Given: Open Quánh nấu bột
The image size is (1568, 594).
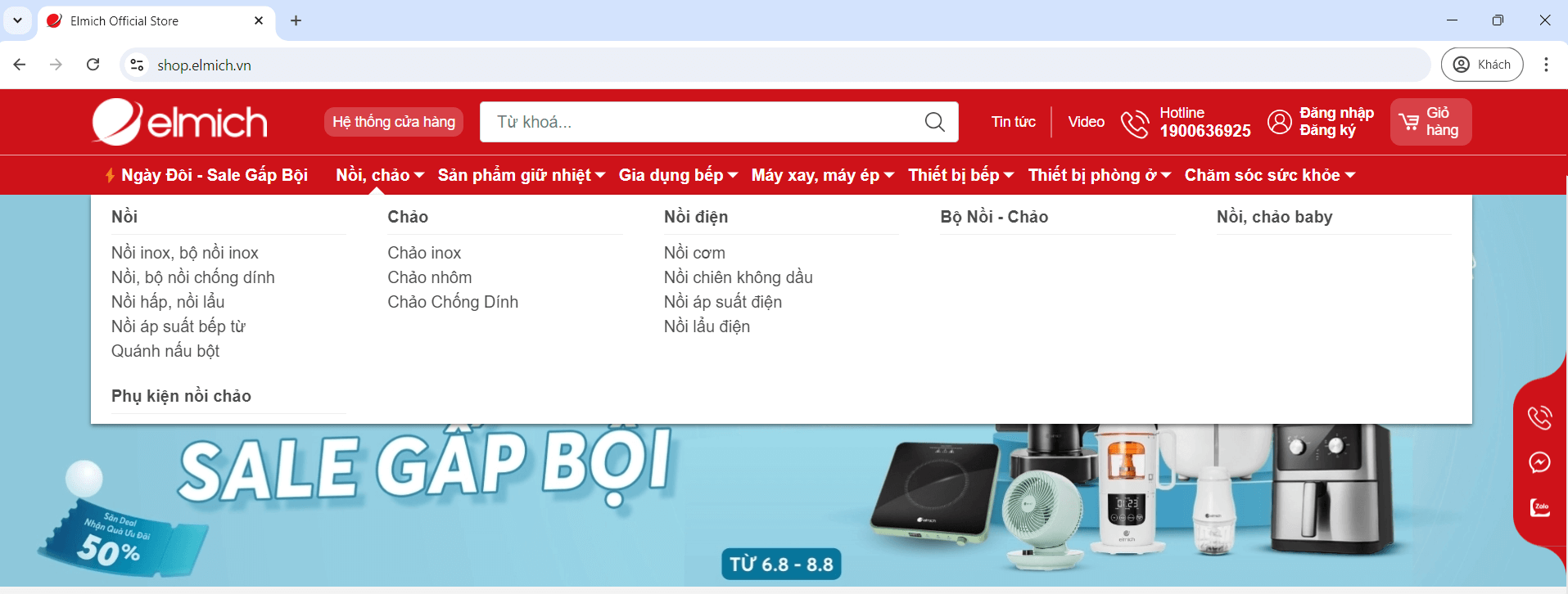Looking at the screenshot, I should click(x=165, y=351).
